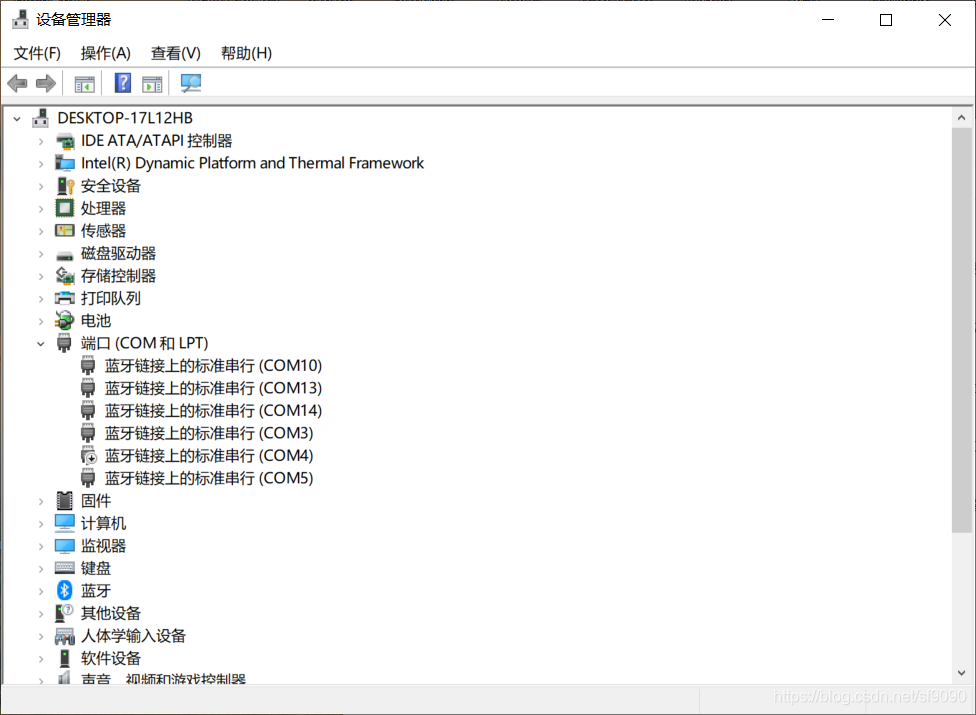Click the IDE ATA/ATAPI 控制器 device icon
Image resolution: width=976 pixels, height=715 pixels.
65,141
